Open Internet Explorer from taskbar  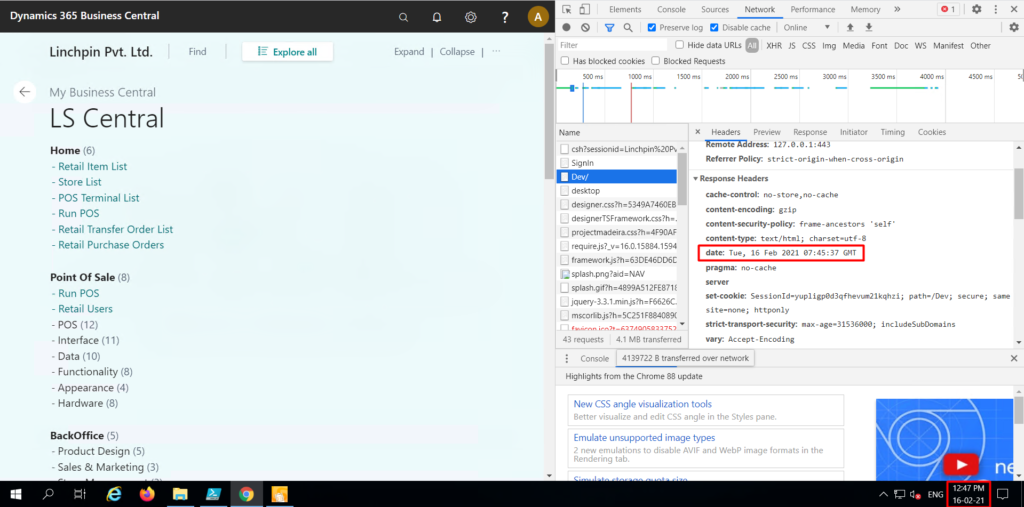pos(113,494)
